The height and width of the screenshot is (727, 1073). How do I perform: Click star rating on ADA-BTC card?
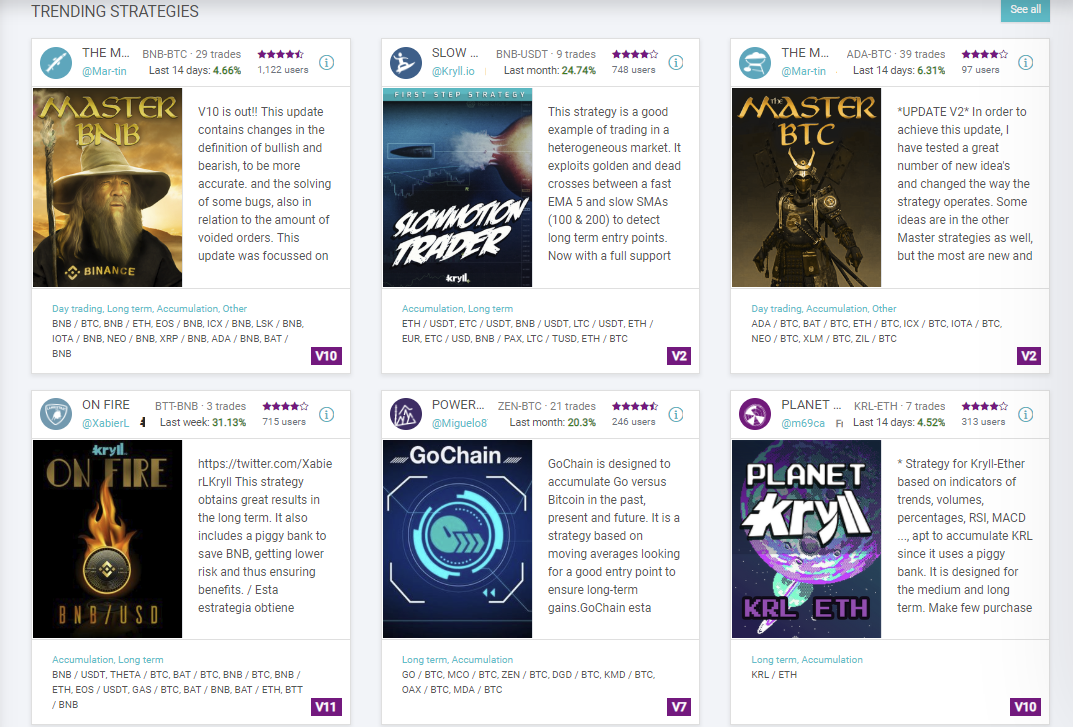tap(984, 54)
